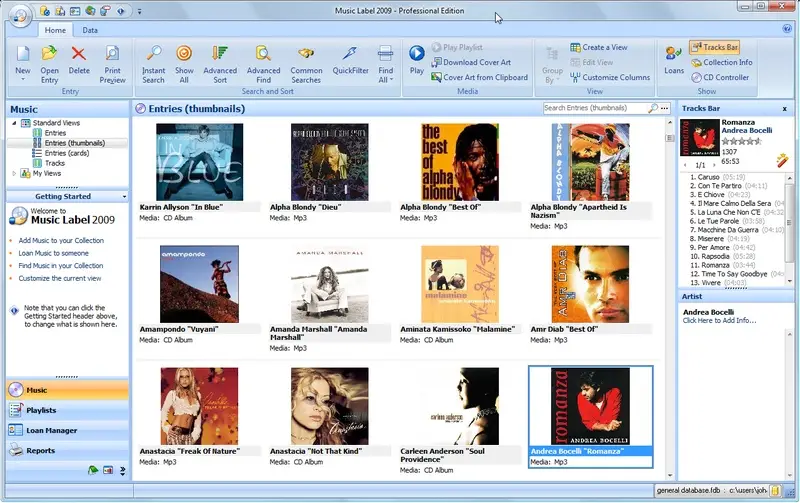Select Karrin Allyson In Blue thumbnail
Viewport: 800px width, 503px height.
pos(199,162)
